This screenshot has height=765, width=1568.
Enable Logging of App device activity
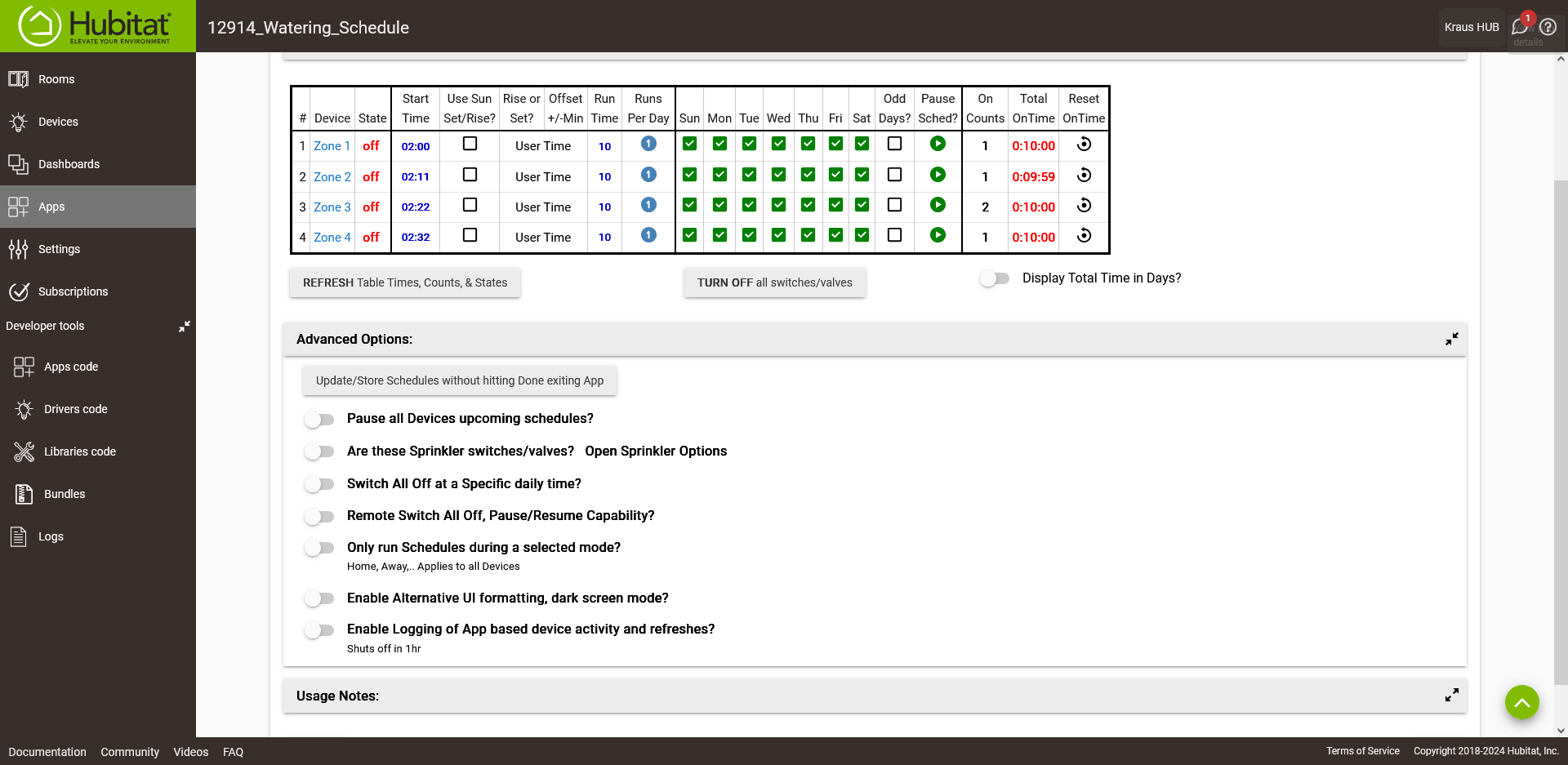pyautogui.click(x=319, y=629)
